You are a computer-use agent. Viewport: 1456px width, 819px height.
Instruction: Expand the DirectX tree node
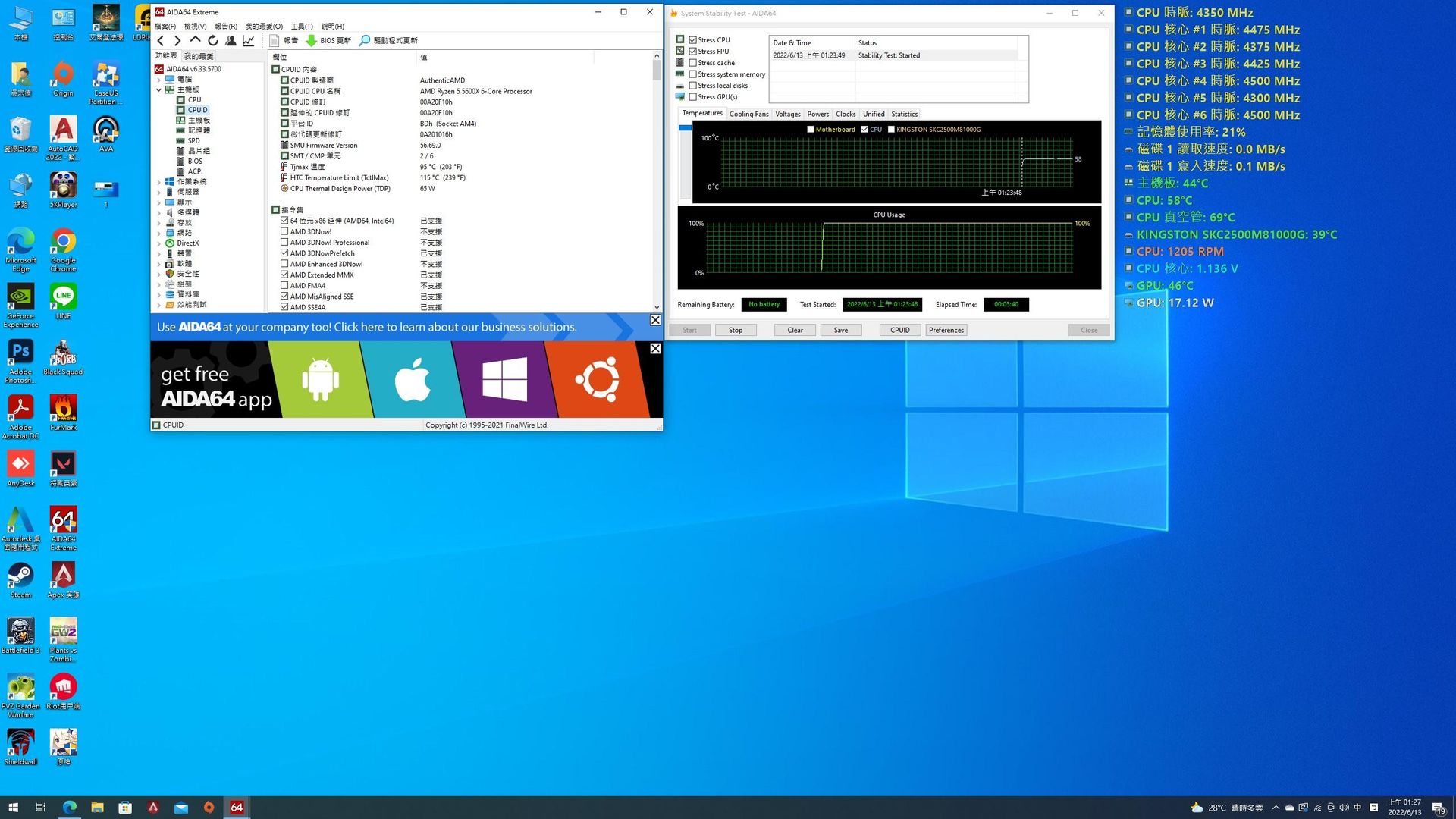click(x=159, y=243)
